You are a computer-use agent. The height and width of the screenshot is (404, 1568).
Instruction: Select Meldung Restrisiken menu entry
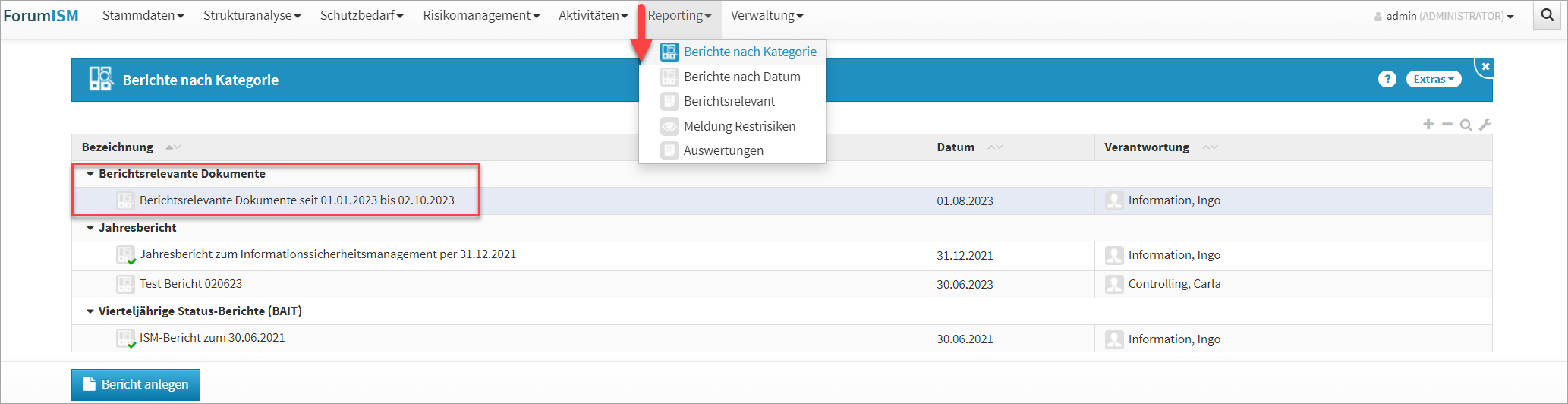point(739,126)
